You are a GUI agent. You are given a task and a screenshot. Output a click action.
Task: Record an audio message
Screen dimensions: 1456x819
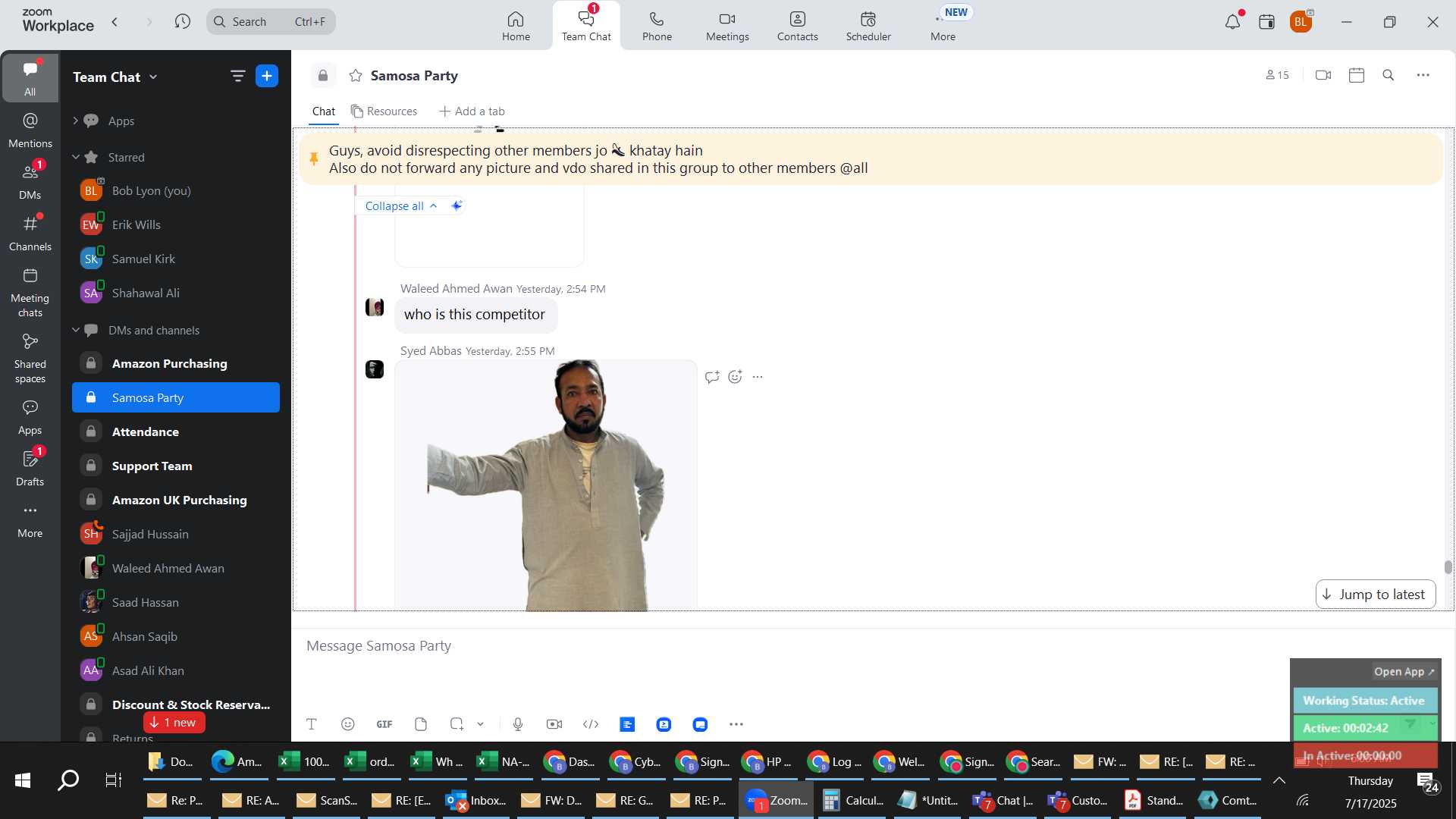[x=518, y=724]
